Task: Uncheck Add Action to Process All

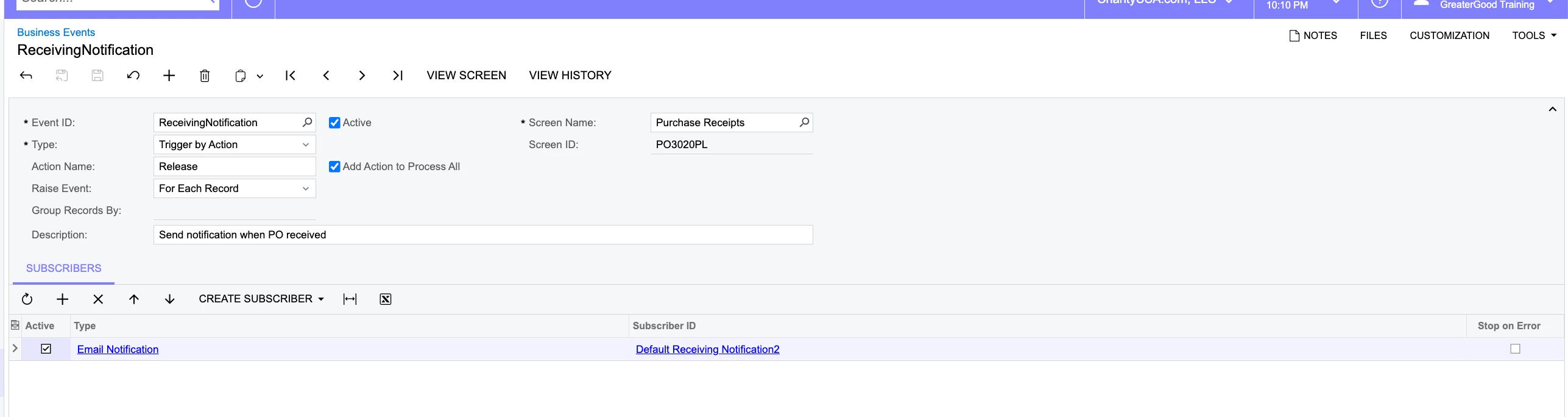Action: click(x=334, y=166)
